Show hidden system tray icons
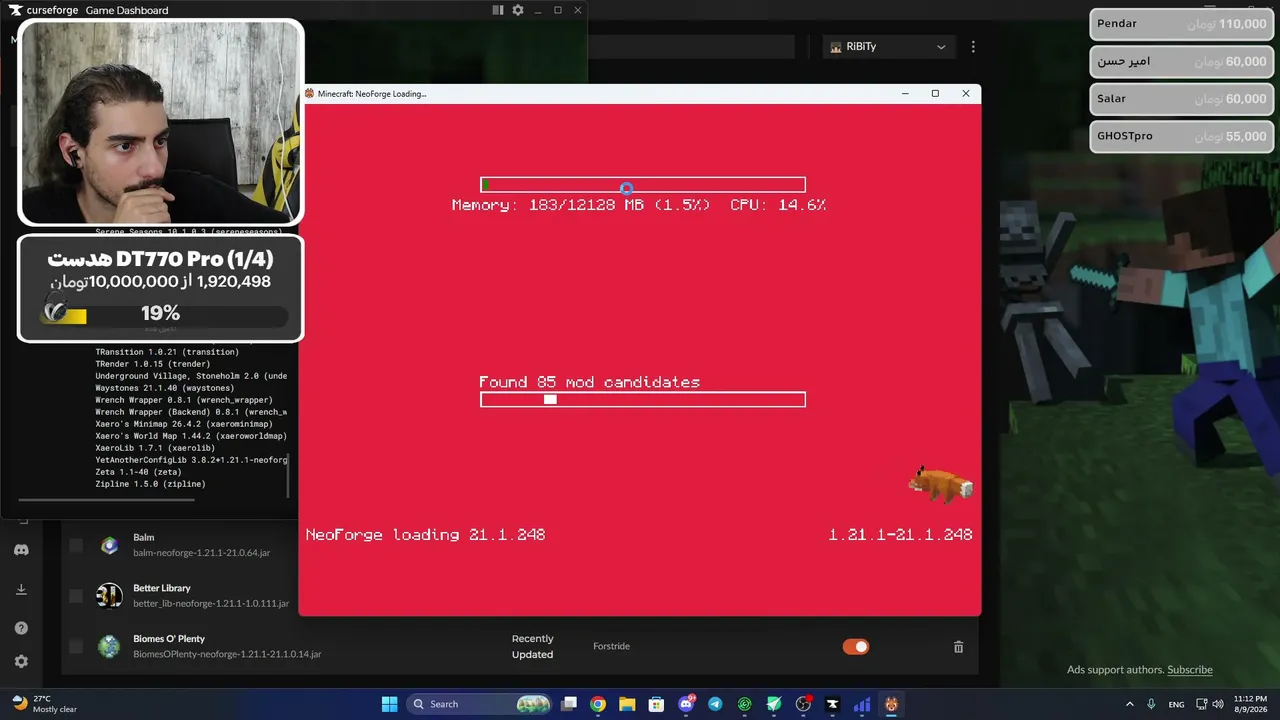 tap(1130, 704)
